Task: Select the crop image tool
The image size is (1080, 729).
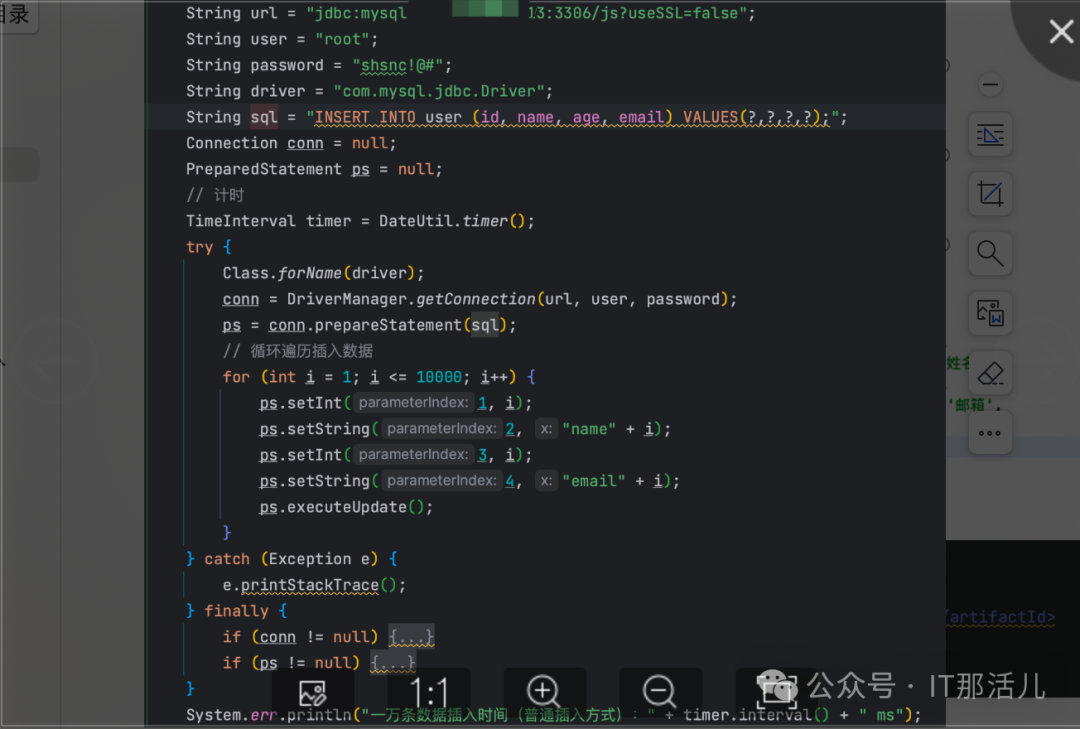Action: (x=990, y=194)
